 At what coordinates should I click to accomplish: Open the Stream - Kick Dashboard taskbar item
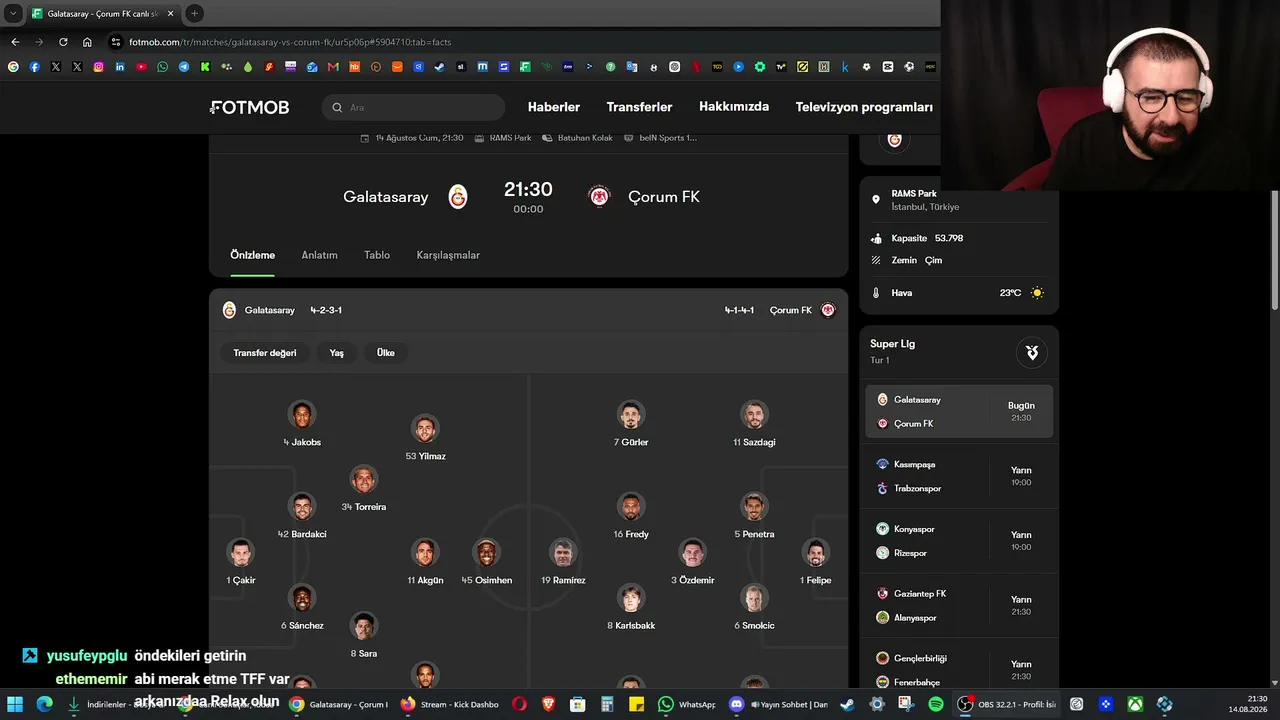tap(450, 704)
